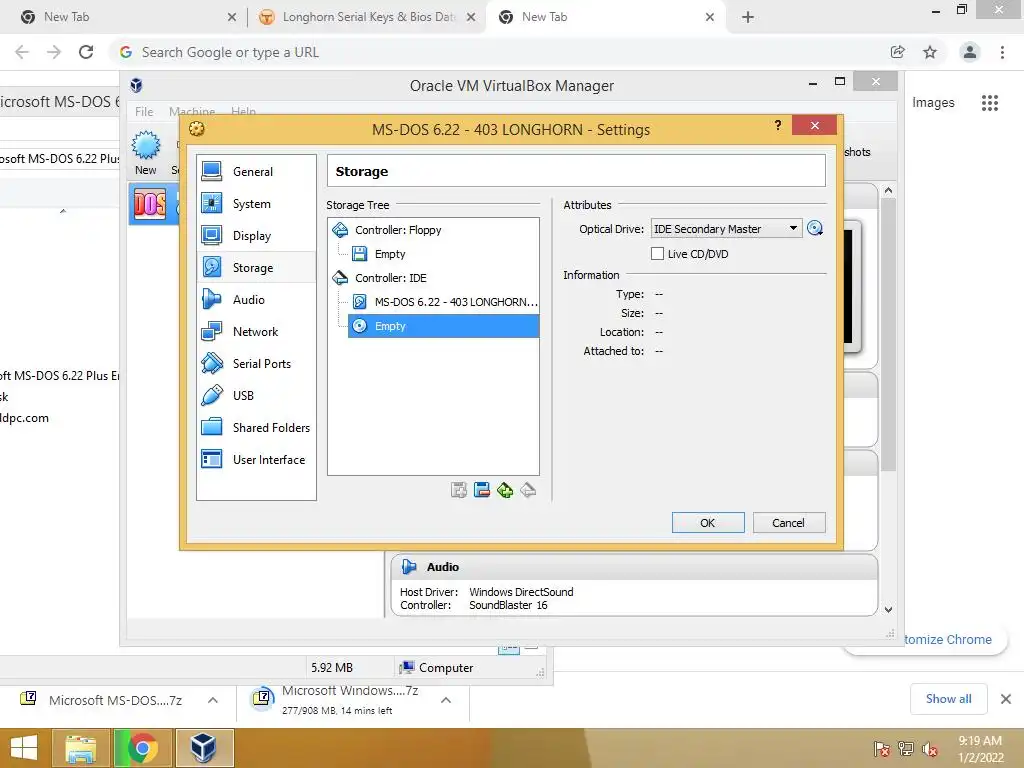The image size is (1024, 768).
Task: Select the Empty optical drive entry
Action: tap(444, 326)
